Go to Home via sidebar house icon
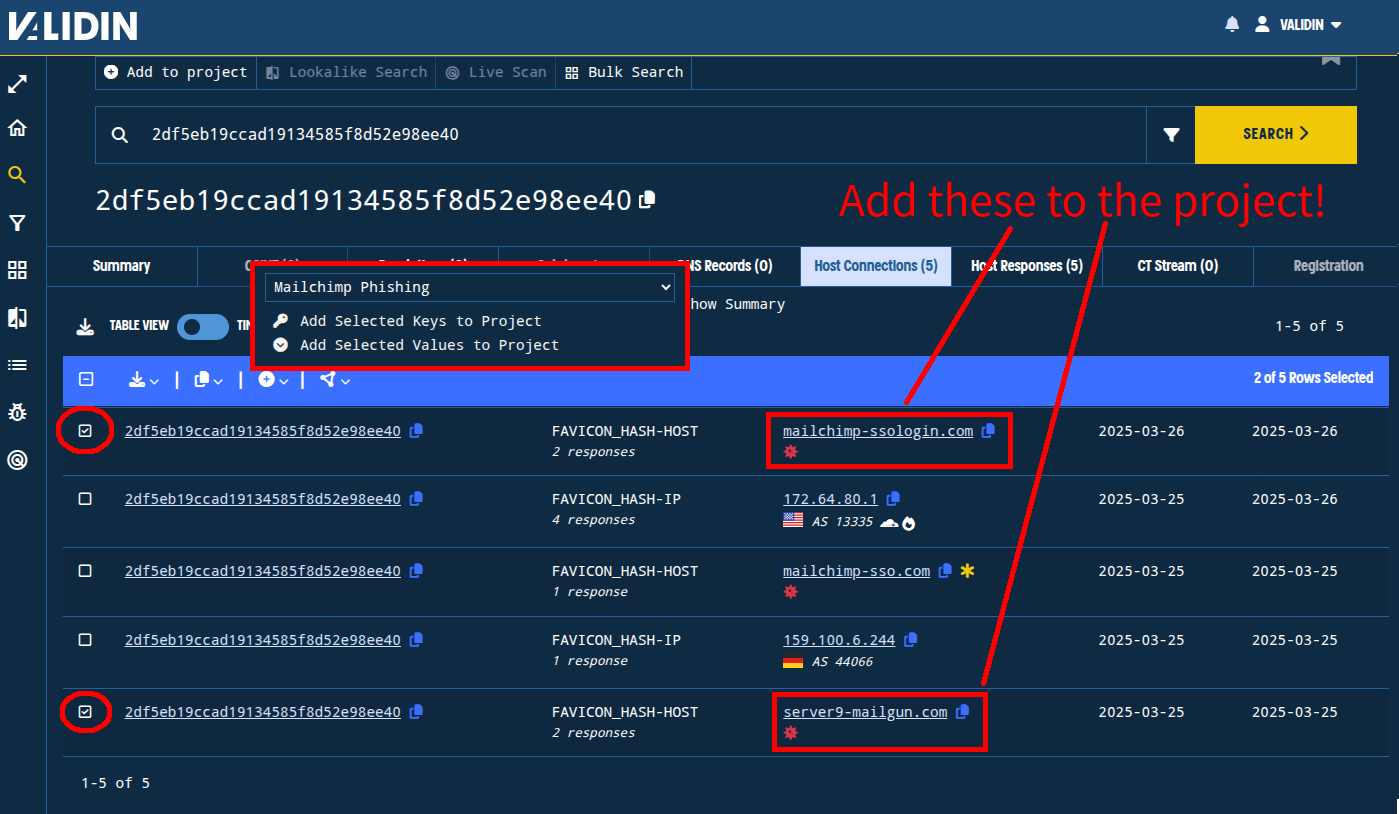Screen dimensions: 1399x814 click(17, 128)
